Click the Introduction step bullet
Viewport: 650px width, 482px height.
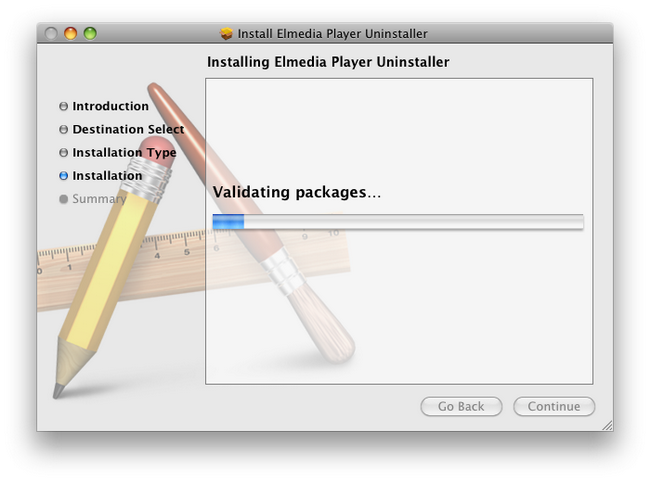pos(63,107)
